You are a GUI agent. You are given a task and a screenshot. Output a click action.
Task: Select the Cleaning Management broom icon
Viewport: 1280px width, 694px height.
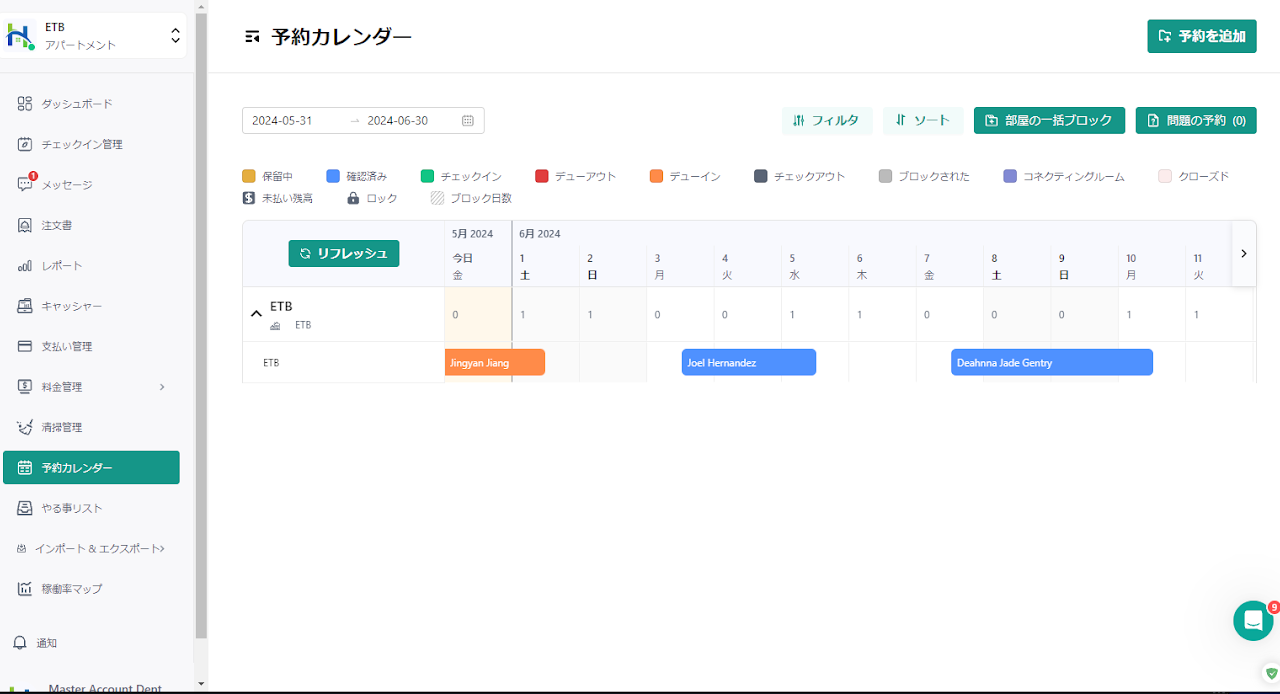coord(25,427)
